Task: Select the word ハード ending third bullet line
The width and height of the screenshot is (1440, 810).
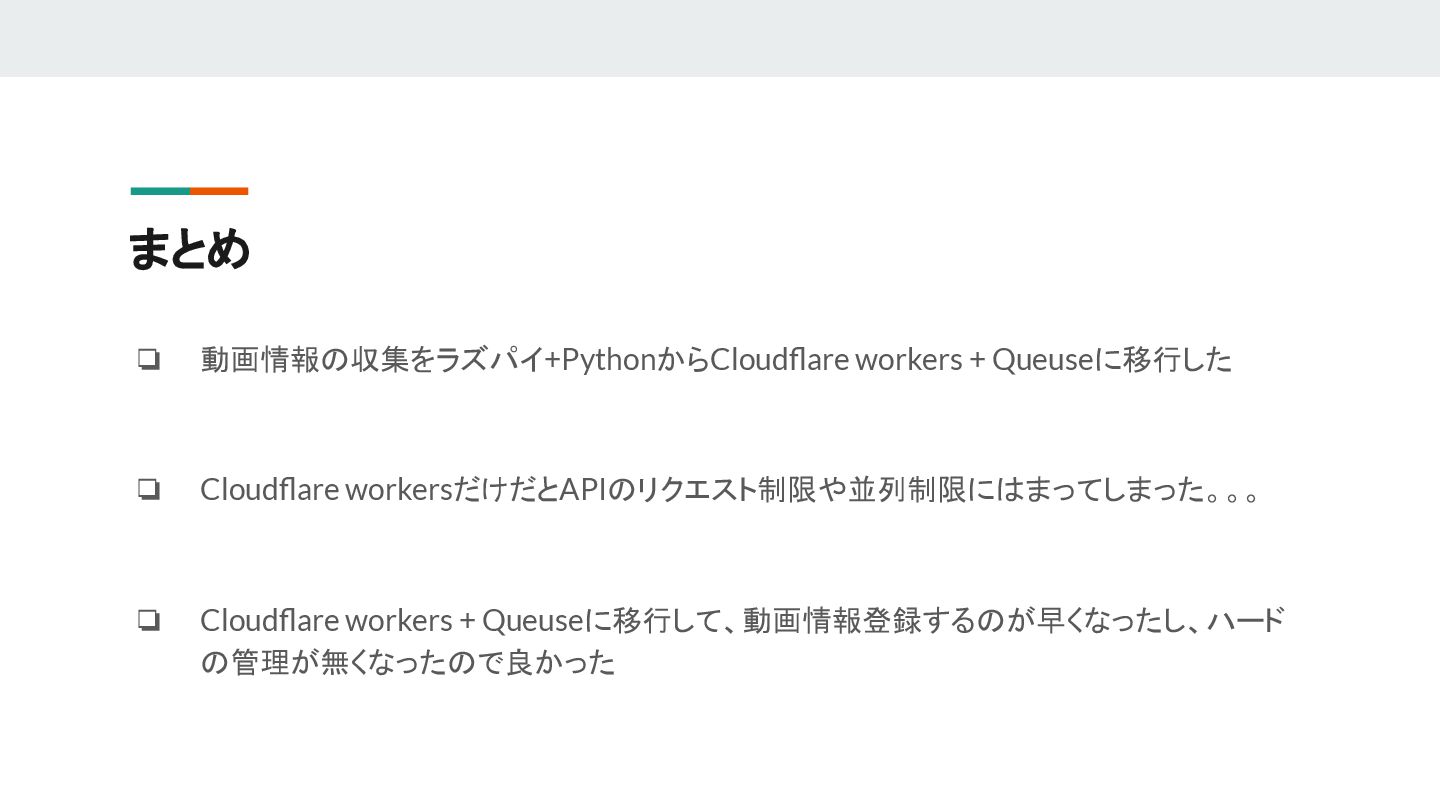Action: click(1246, 621)
